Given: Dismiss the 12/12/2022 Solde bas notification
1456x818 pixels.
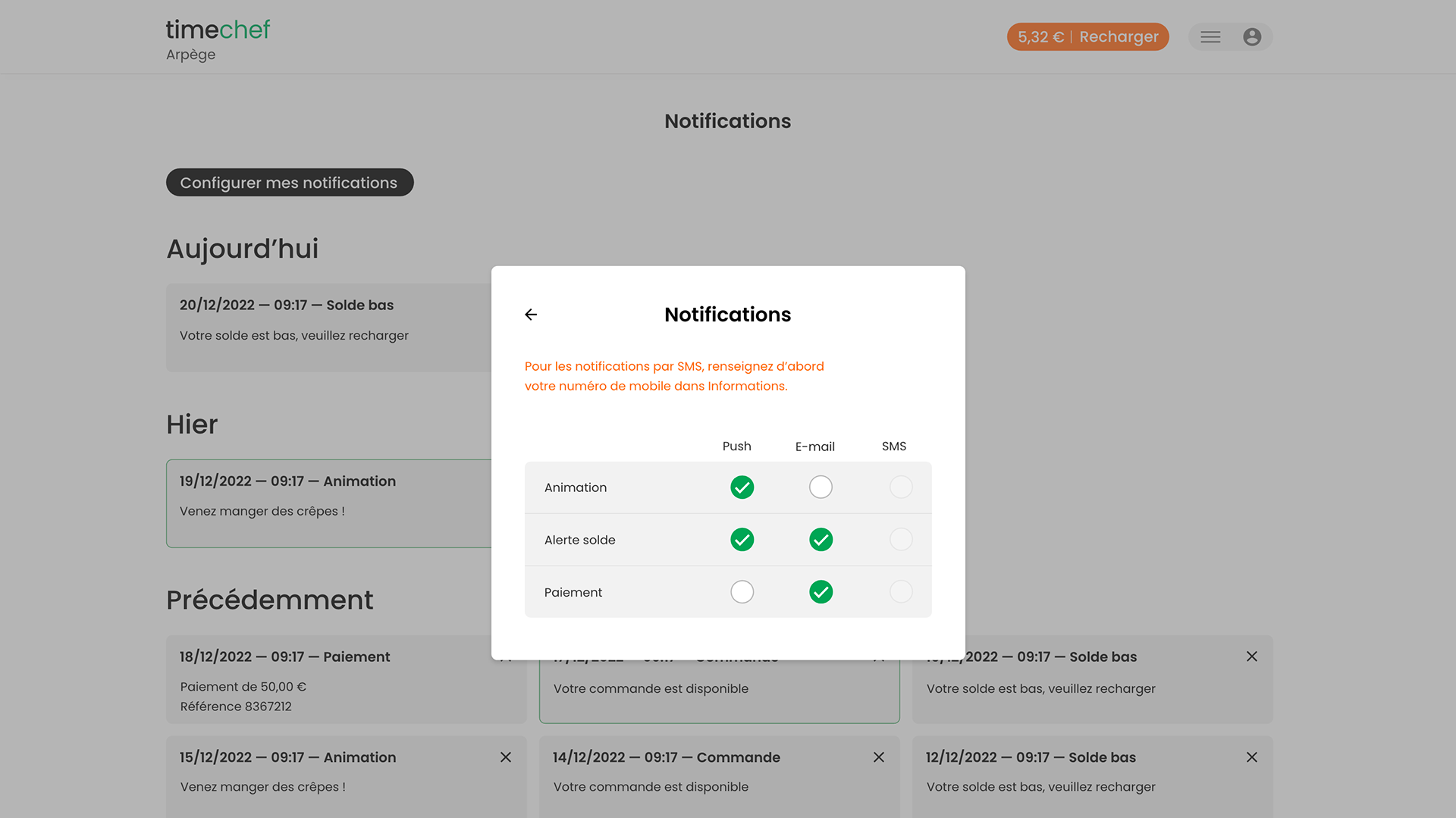Looking at the screenshot, I should [1252, 757].
